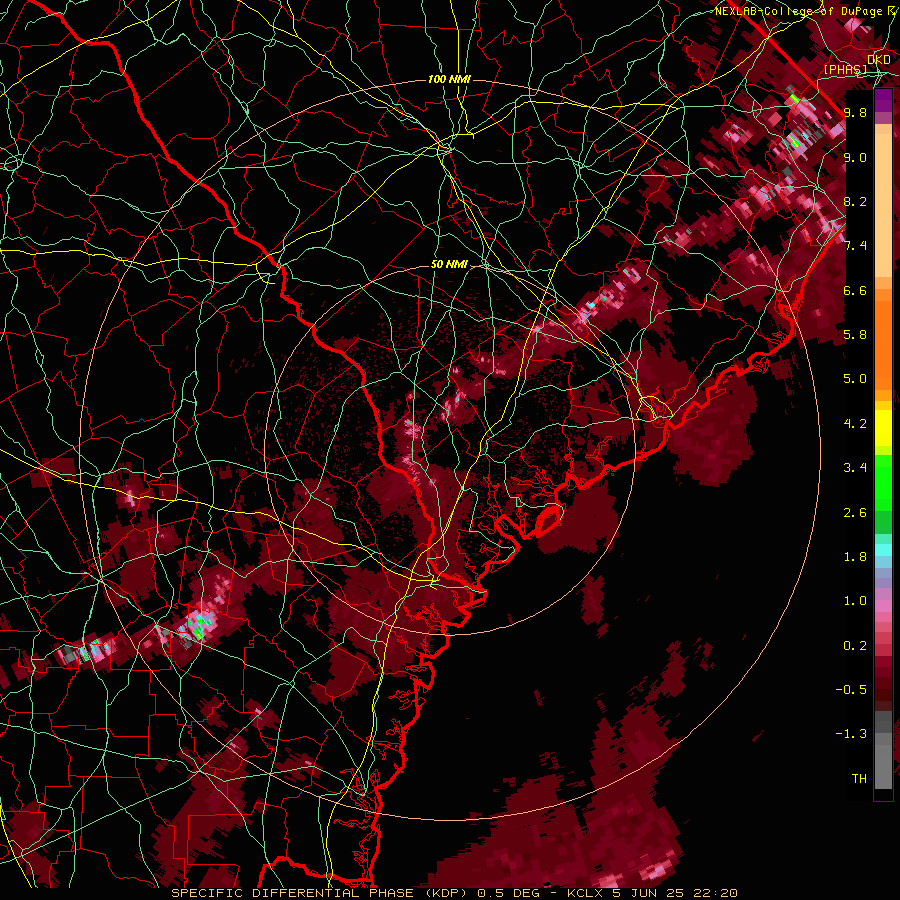900x900 pixels.
Task: Click the KCLX 5 JUN 25 22:20 timestamp
Action: (x=653, y=893)
